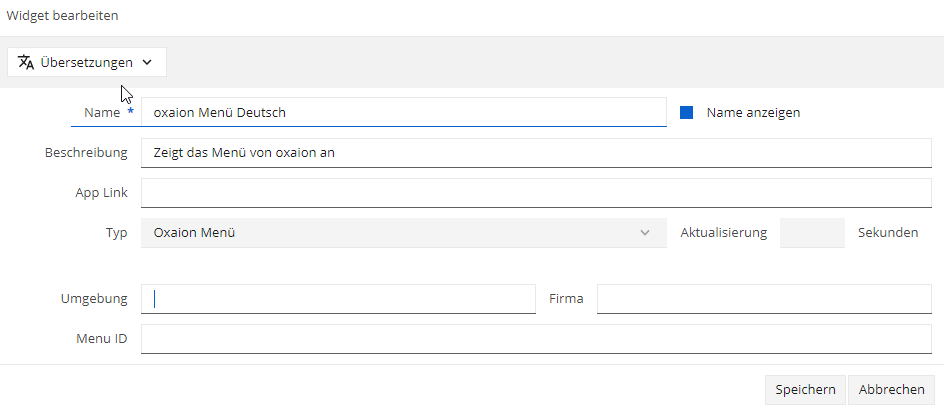The width and height of the screenshot is (944, 411).
Task: Edit the Beschreibung text field
Action: coord(536,153)
